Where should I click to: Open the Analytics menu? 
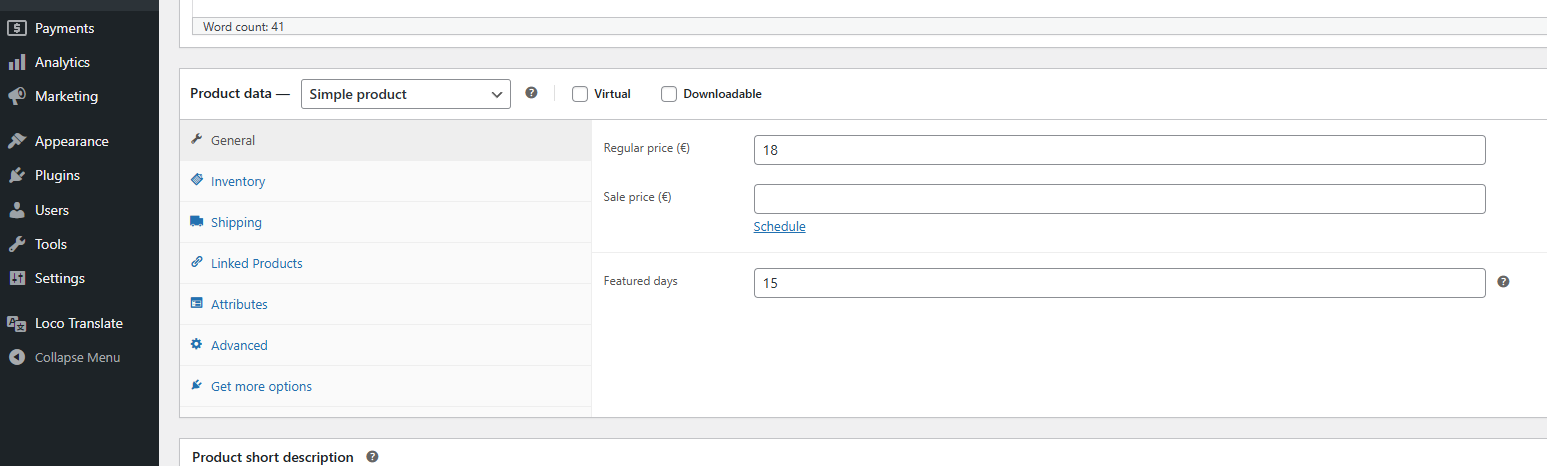click(x=62, y=62)
